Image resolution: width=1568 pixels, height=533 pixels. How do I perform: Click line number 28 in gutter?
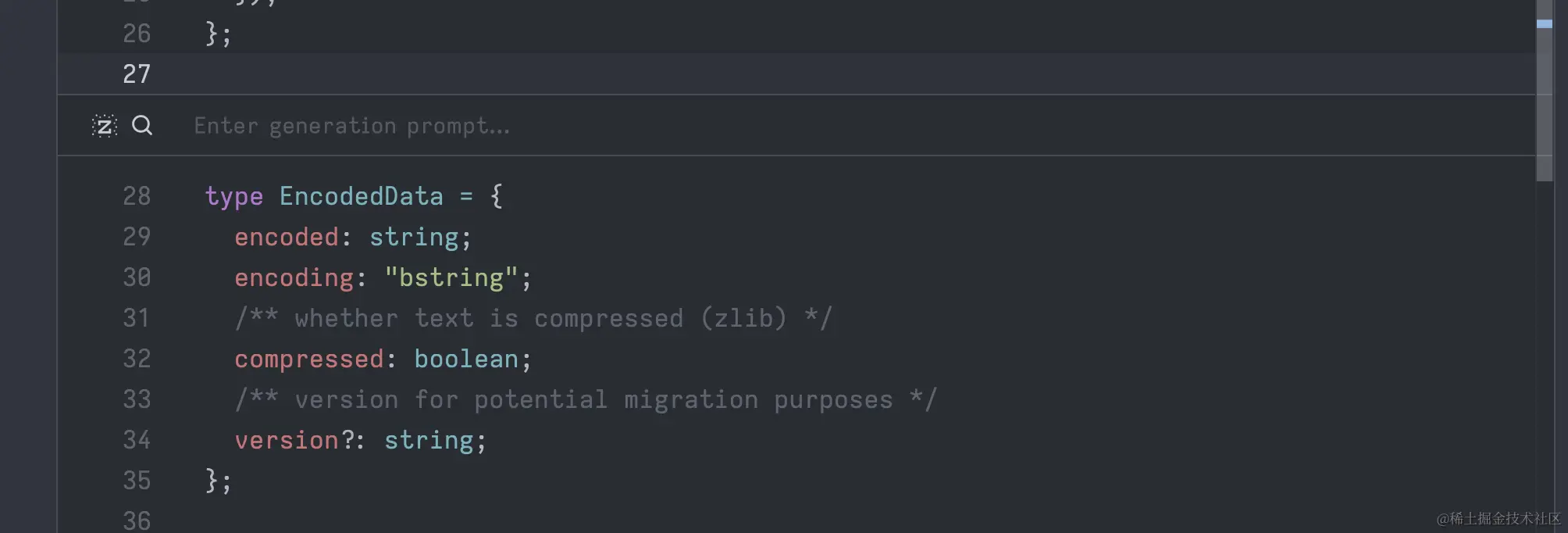(137, 196)
